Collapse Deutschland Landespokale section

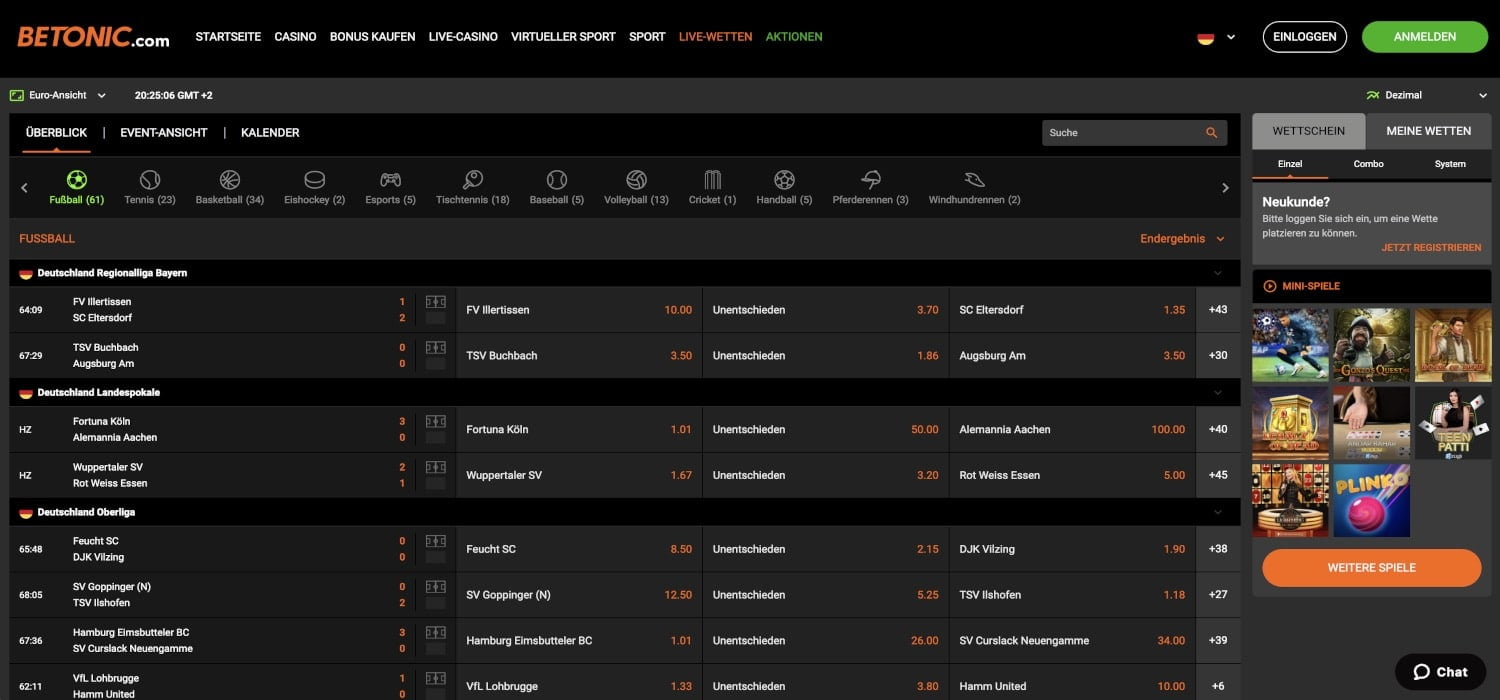1217,393
